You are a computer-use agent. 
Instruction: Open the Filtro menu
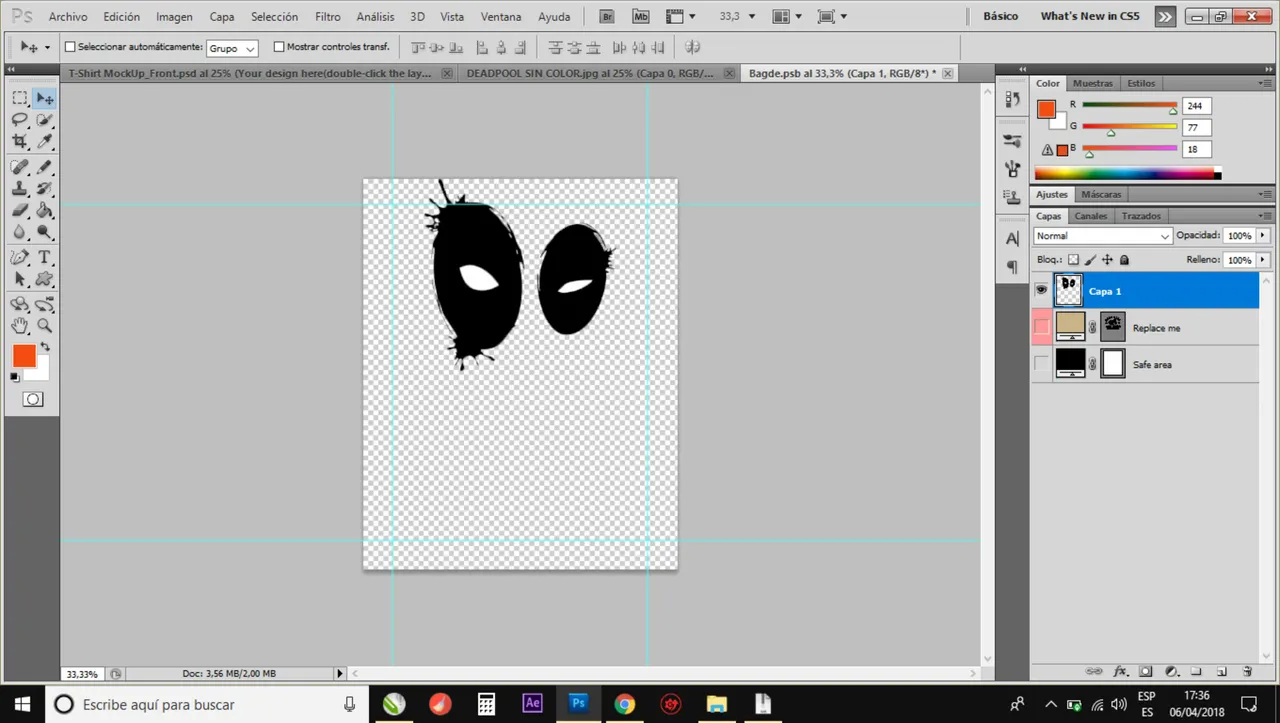pyautogui.click(x=327, y=17)
